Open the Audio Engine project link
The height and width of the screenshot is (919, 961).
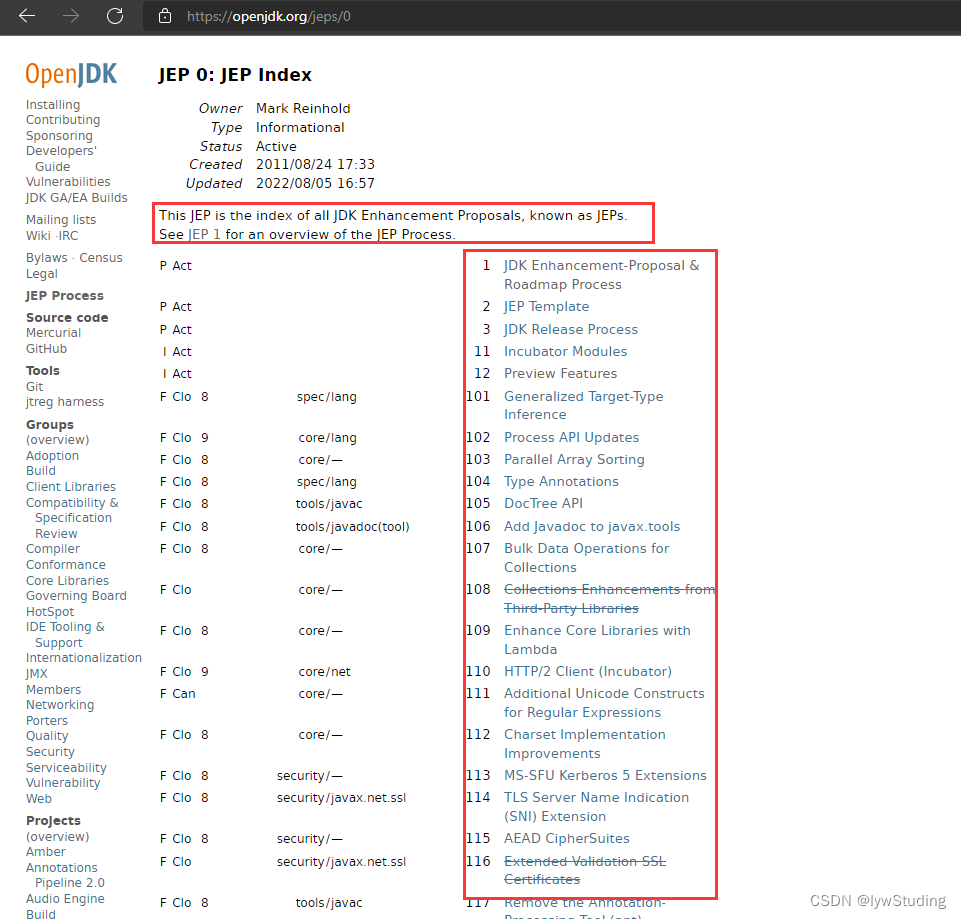coord(65,899)
